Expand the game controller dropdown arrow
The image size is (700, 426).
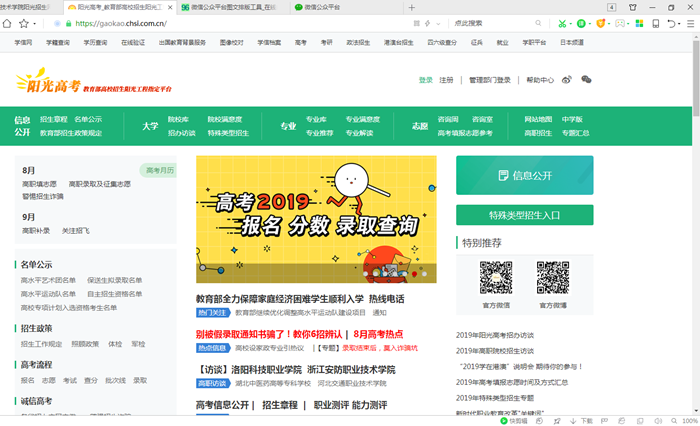628,24
